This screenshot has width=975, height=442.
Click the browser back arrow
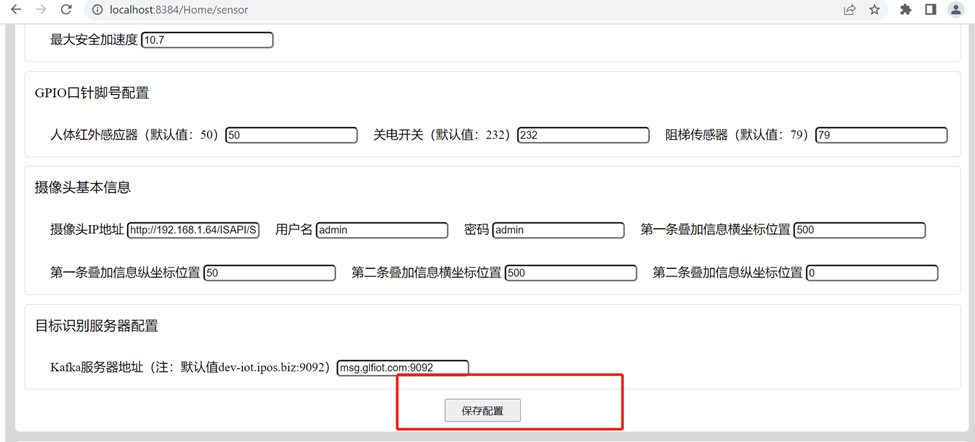[15, 10]
